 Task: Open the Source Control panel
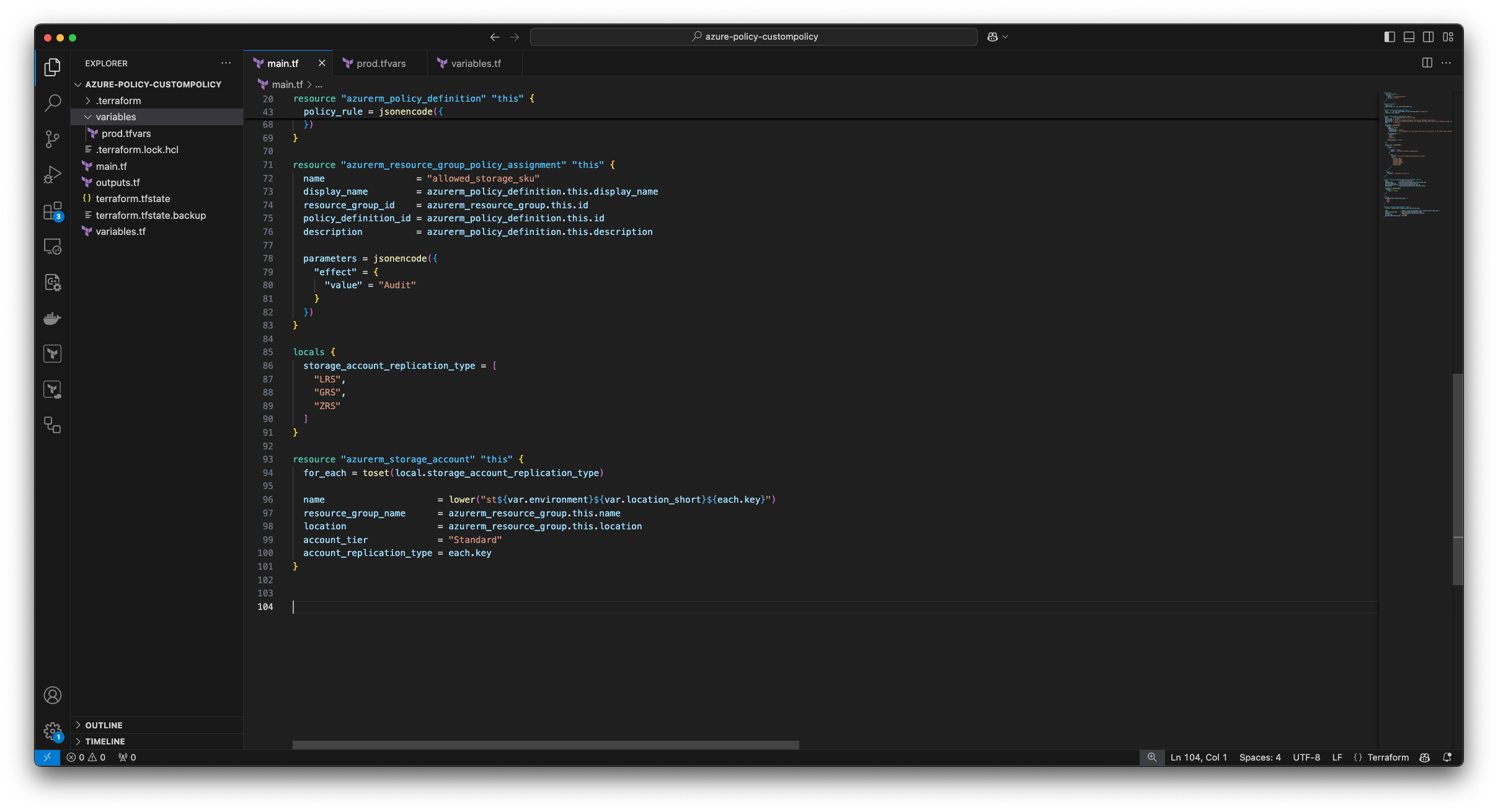[53, 139]
